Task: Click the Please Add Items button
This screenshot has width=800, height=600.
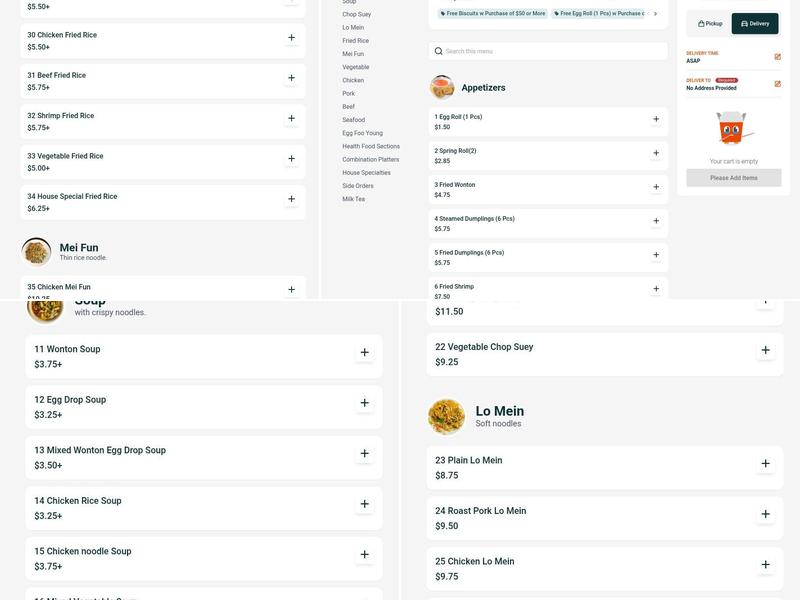Action: pyautogui.click(x=733, y=178)
